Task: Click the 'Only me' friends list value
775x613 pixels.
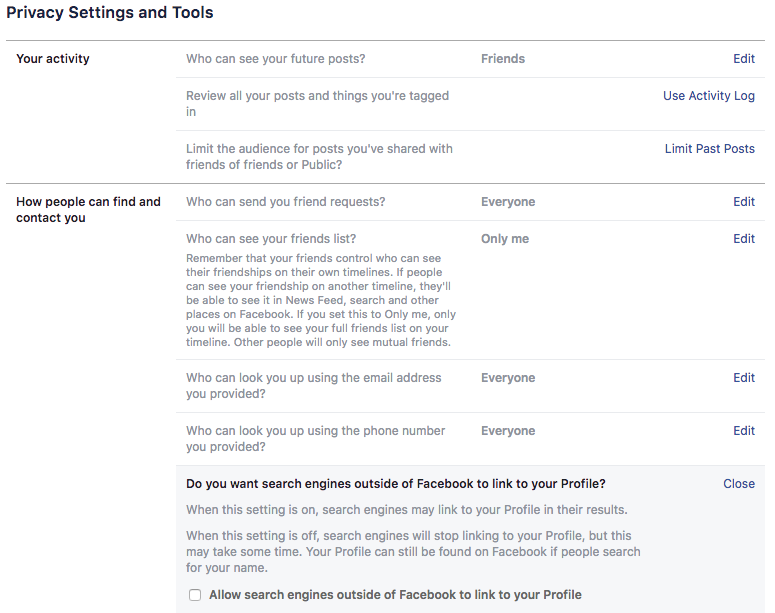Action: click(504, 239)
